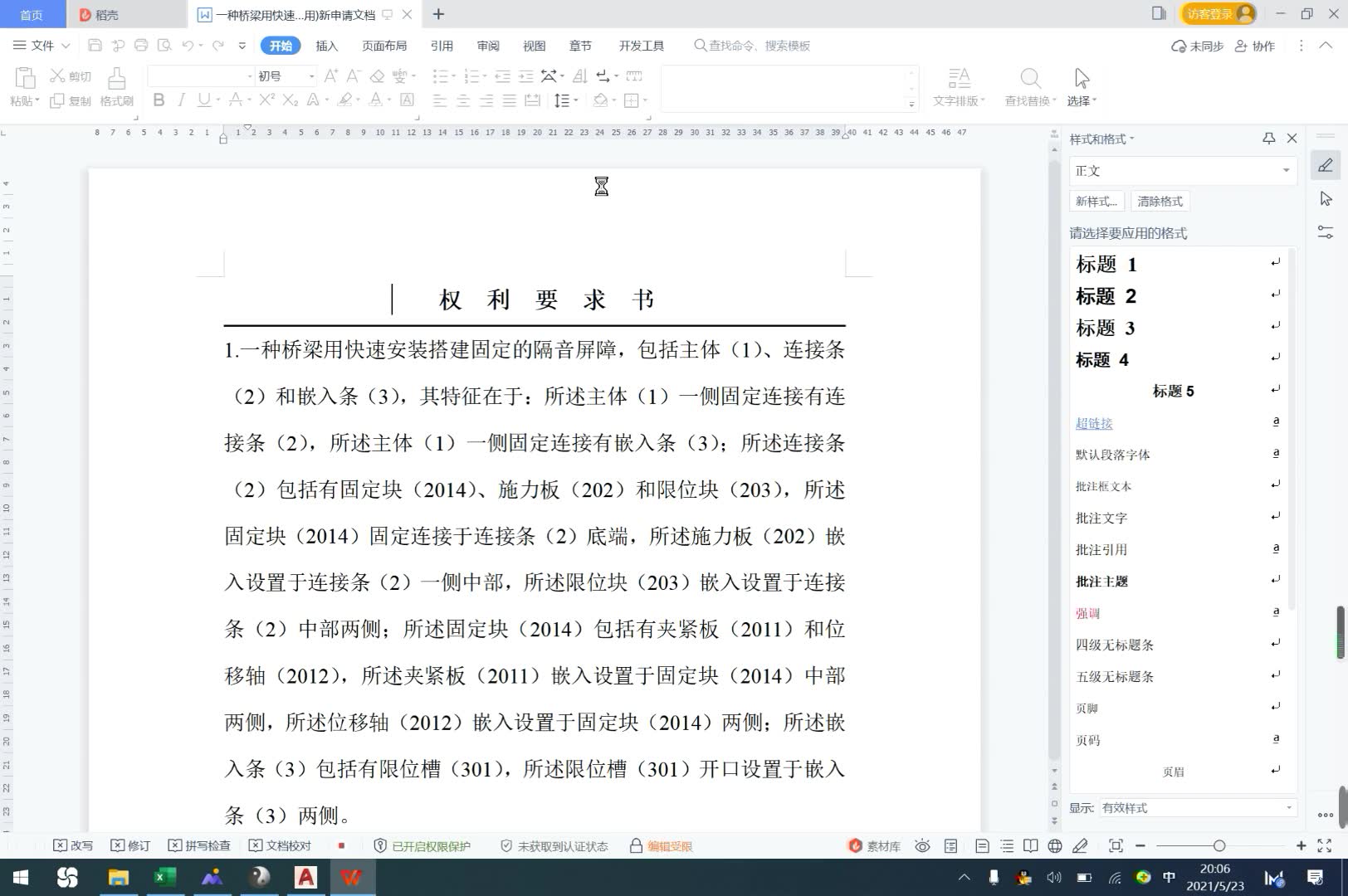Justify the paragraph text
The width and height of the screenshot is (1348, 896).
[x=510, y=100]
